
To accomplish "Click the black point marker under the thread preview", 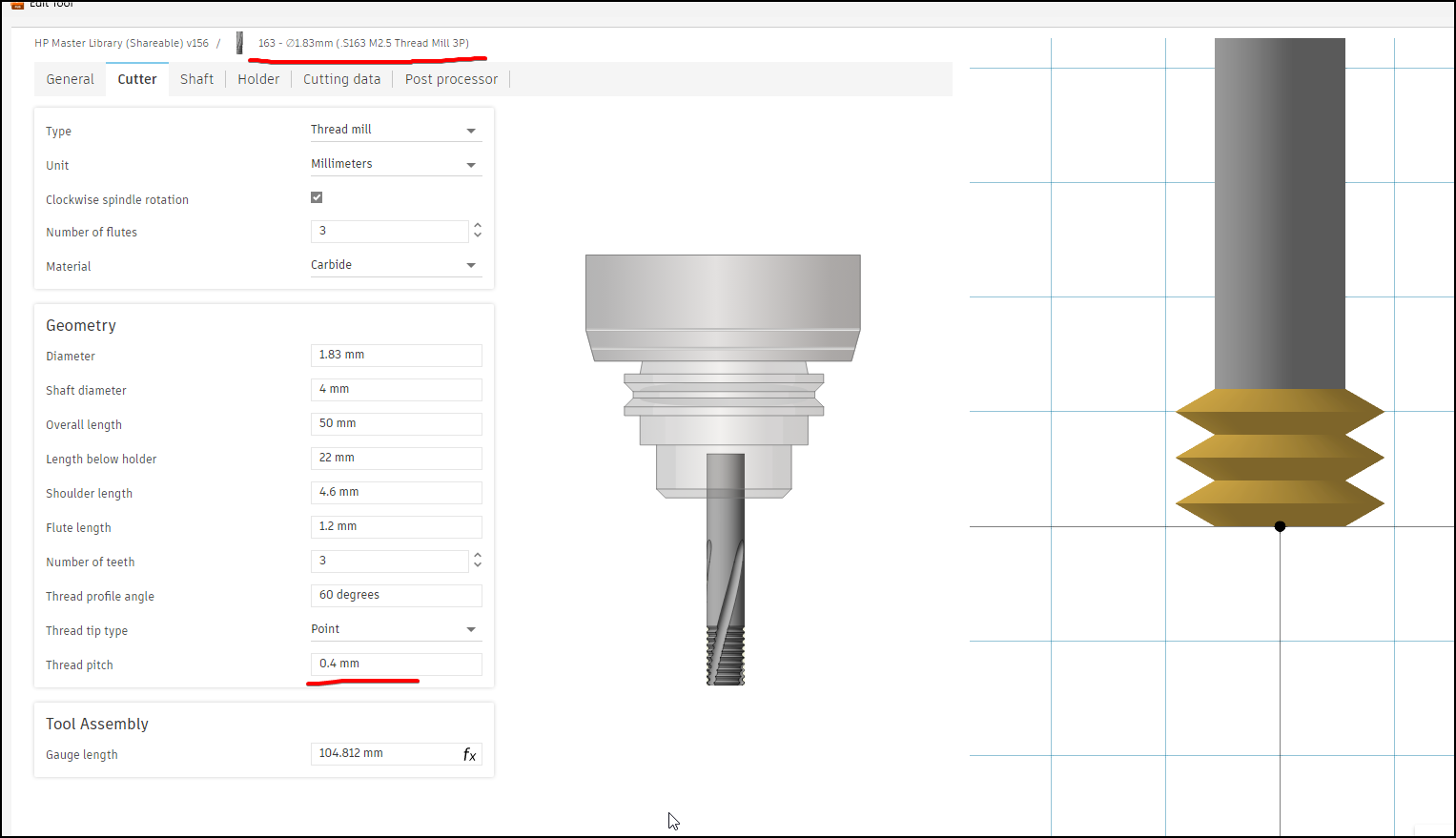I will [x=1280, y=525].
